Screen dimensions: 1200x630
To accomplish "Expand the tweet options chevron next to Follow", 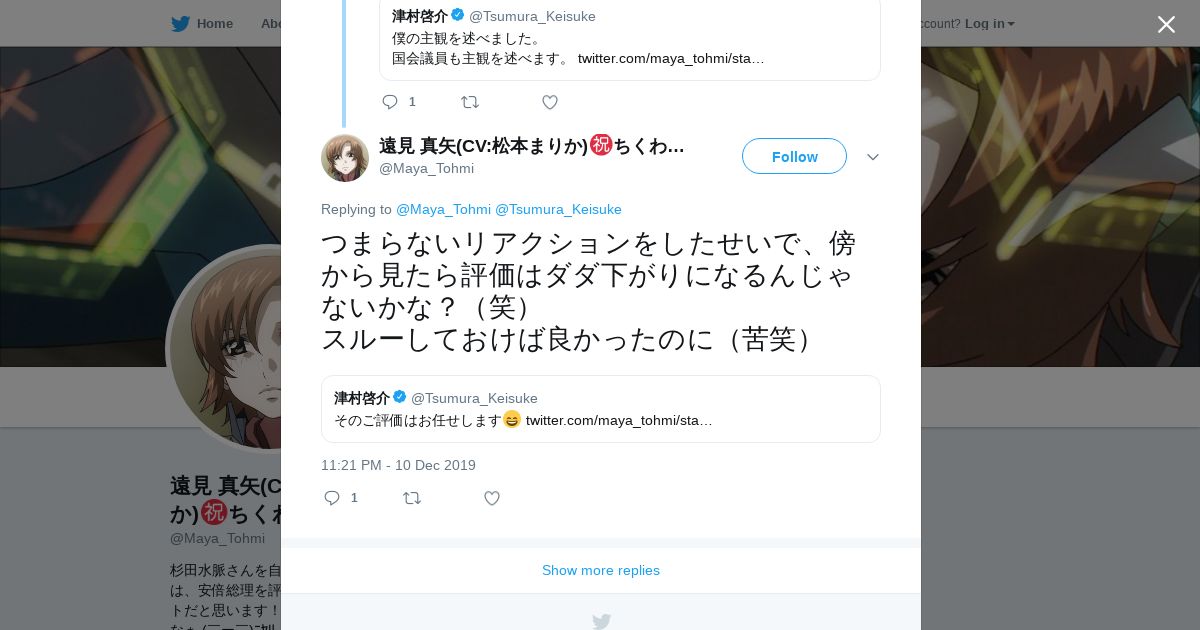I will coord(873,157).
